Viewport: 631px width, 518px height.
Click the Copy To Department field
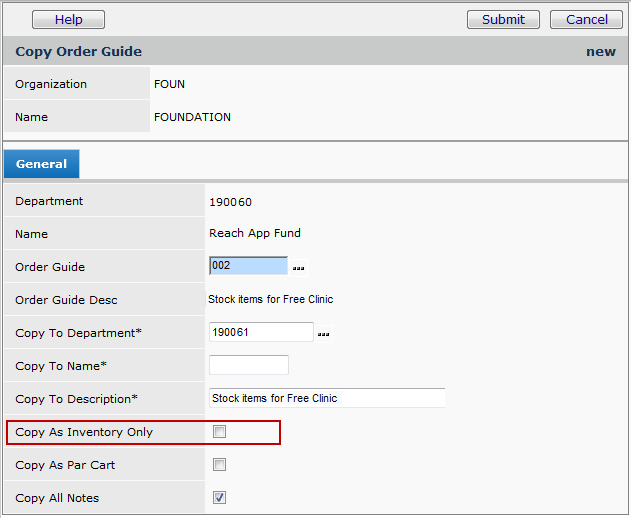(x=261, y=332)
